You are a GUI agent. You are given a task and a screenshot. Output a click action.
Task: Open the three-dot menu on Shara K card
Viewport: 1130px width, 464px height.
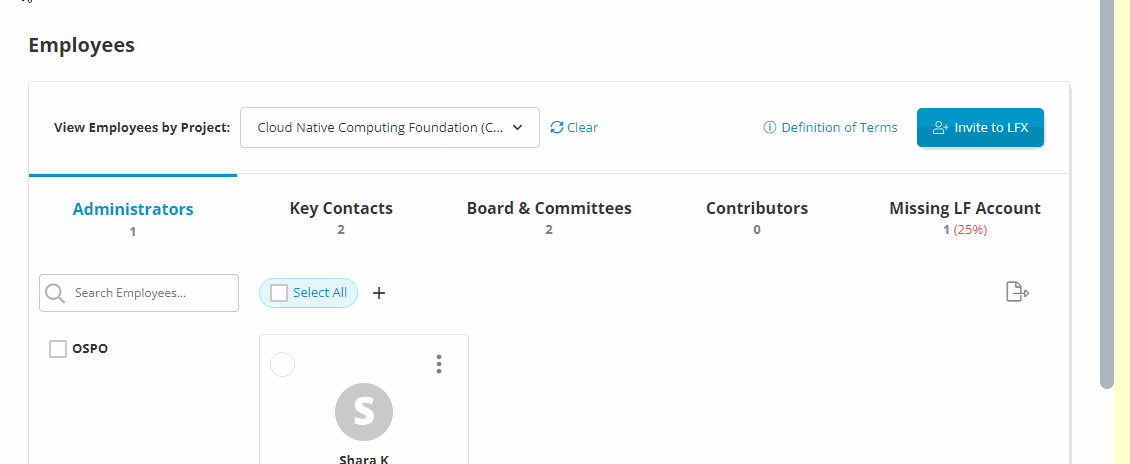[439, 364]
